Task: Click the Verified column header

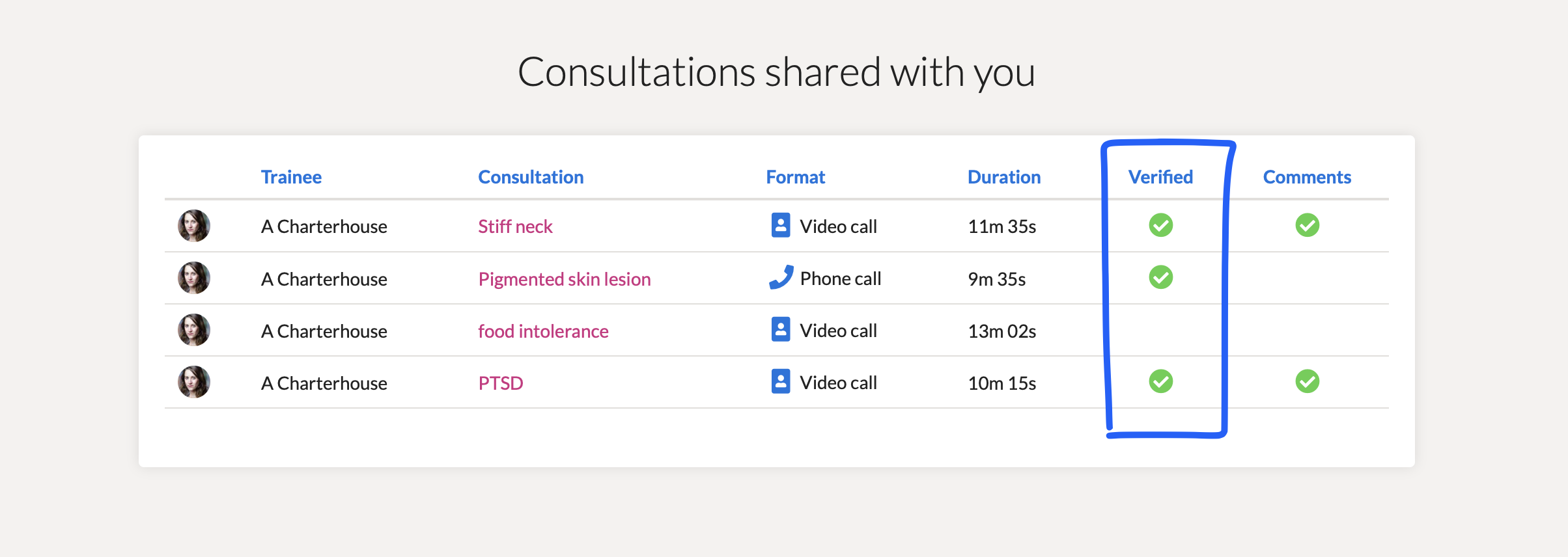Action: pyautogui.click(x=1160, y=177)
